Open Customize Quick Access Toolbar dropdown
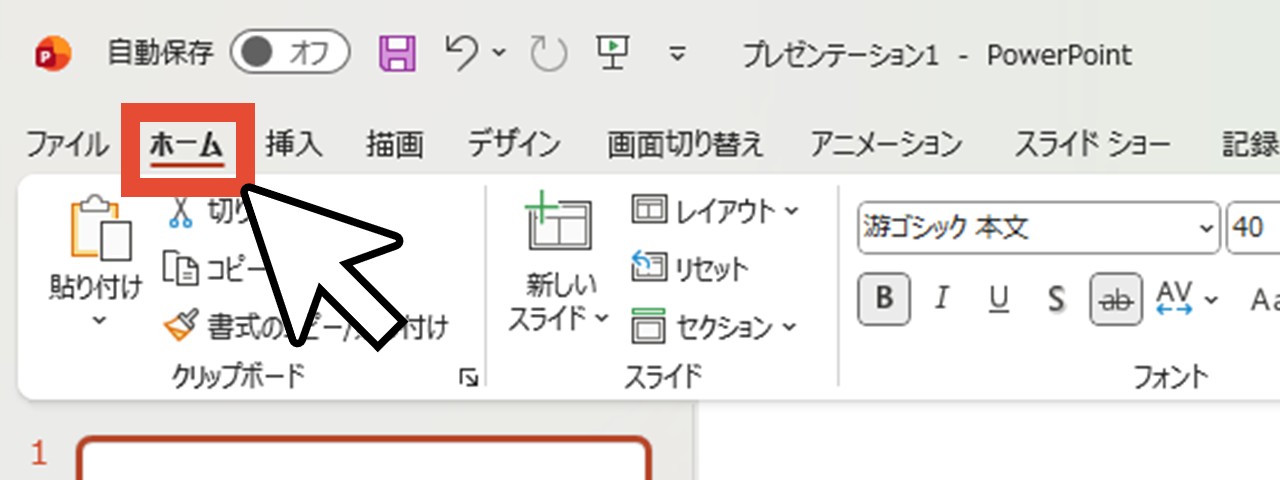Viewport: 1280px width, 480px height. coord(678,54)
